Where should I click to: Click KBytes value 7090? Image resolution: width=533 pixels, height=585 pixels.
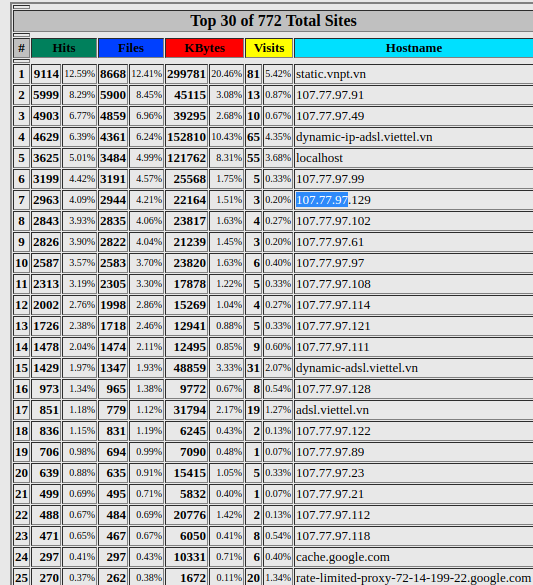tap(193, 452)
